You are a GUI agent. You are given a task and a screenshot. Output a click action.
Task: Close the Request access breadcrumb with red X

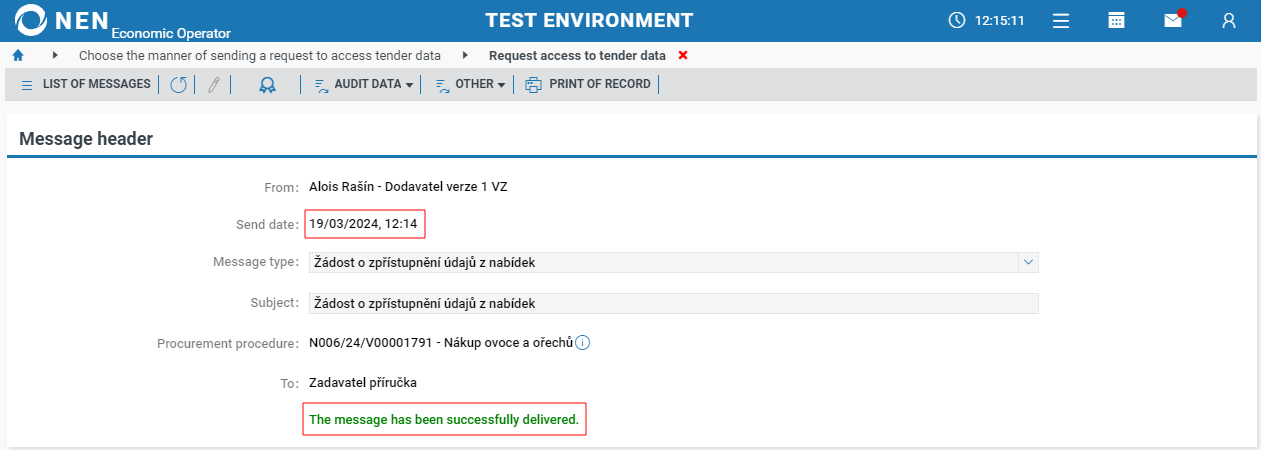click(x=683, y=56)
